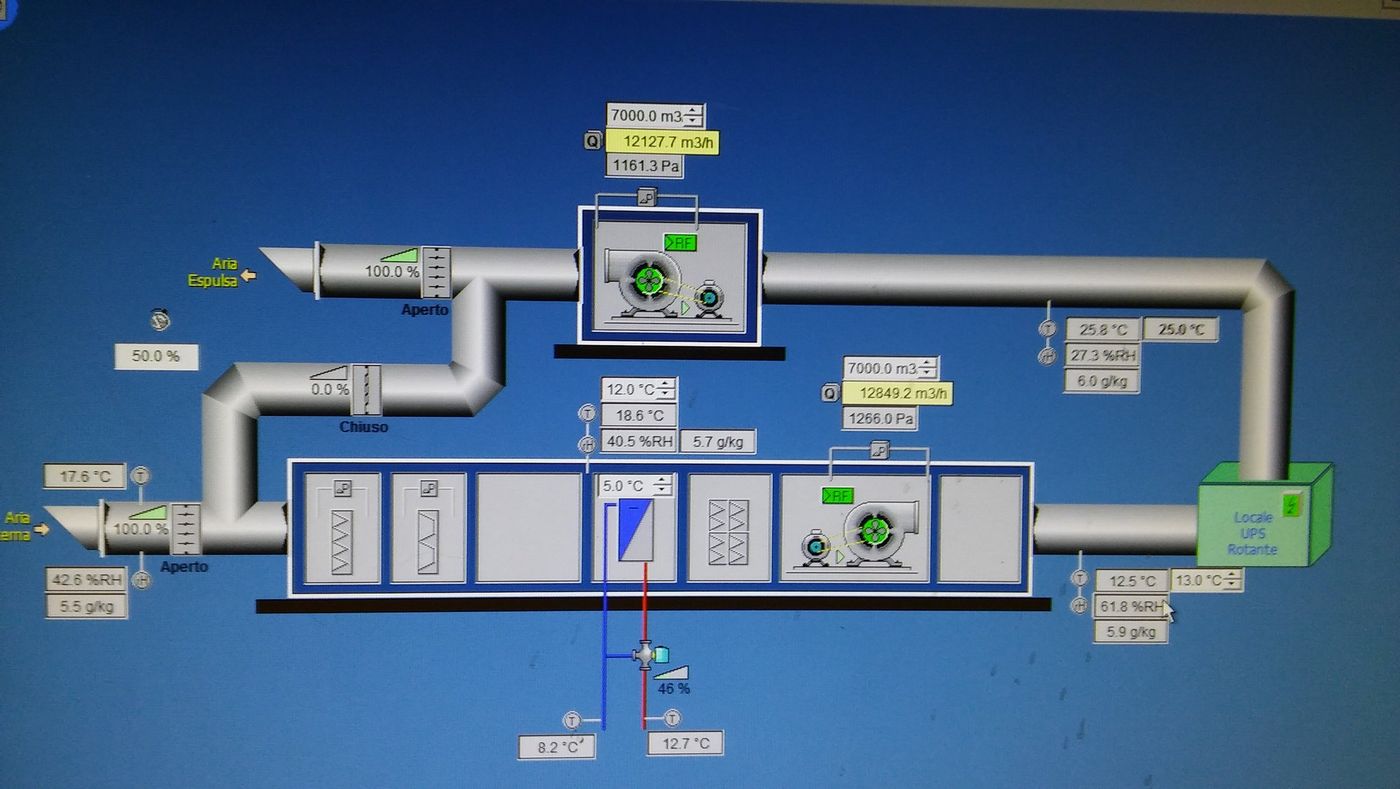1400x789 pixels.
Task: Open the outside air intake damper at 100.0 %
Action: (186, 529)
